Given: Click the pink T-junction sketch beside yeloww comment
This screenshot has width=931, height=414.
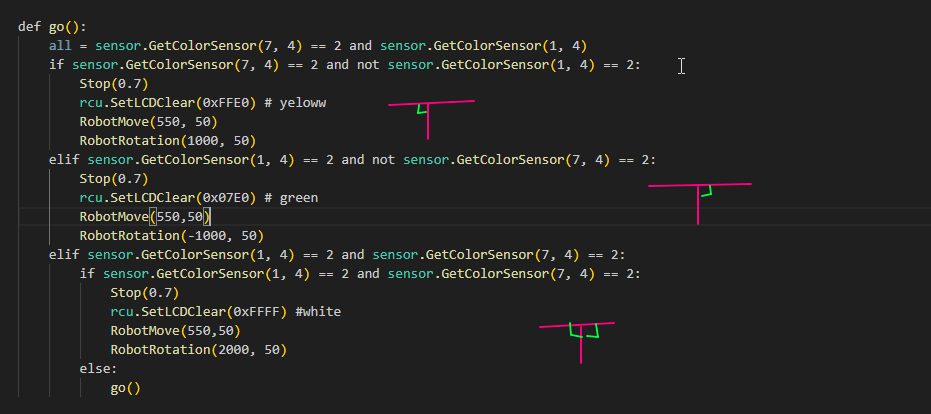Looking at the screenshot, I should point(429,113).
